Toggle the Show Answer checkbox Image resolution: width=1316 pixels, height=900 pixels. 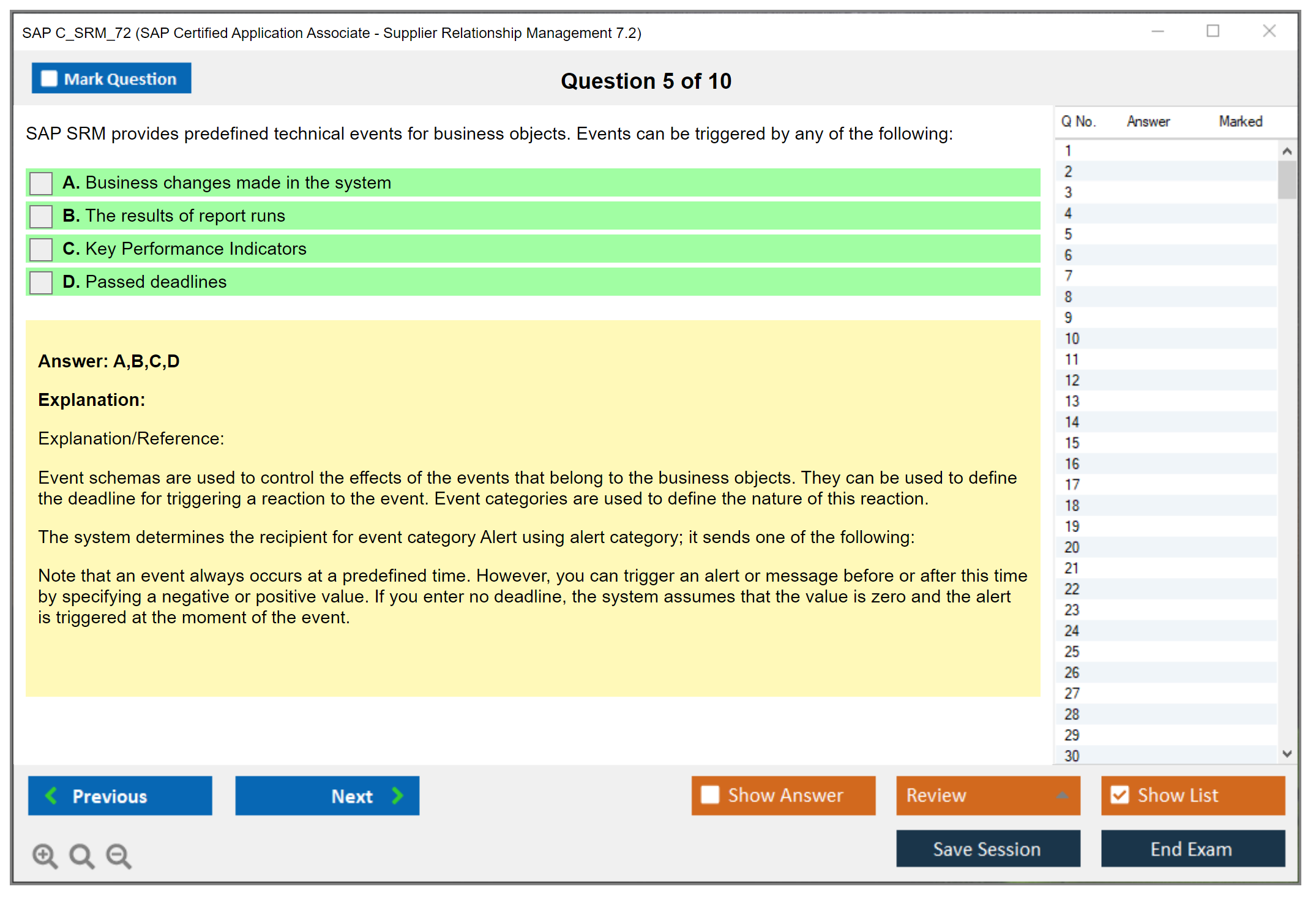(710, 795)
